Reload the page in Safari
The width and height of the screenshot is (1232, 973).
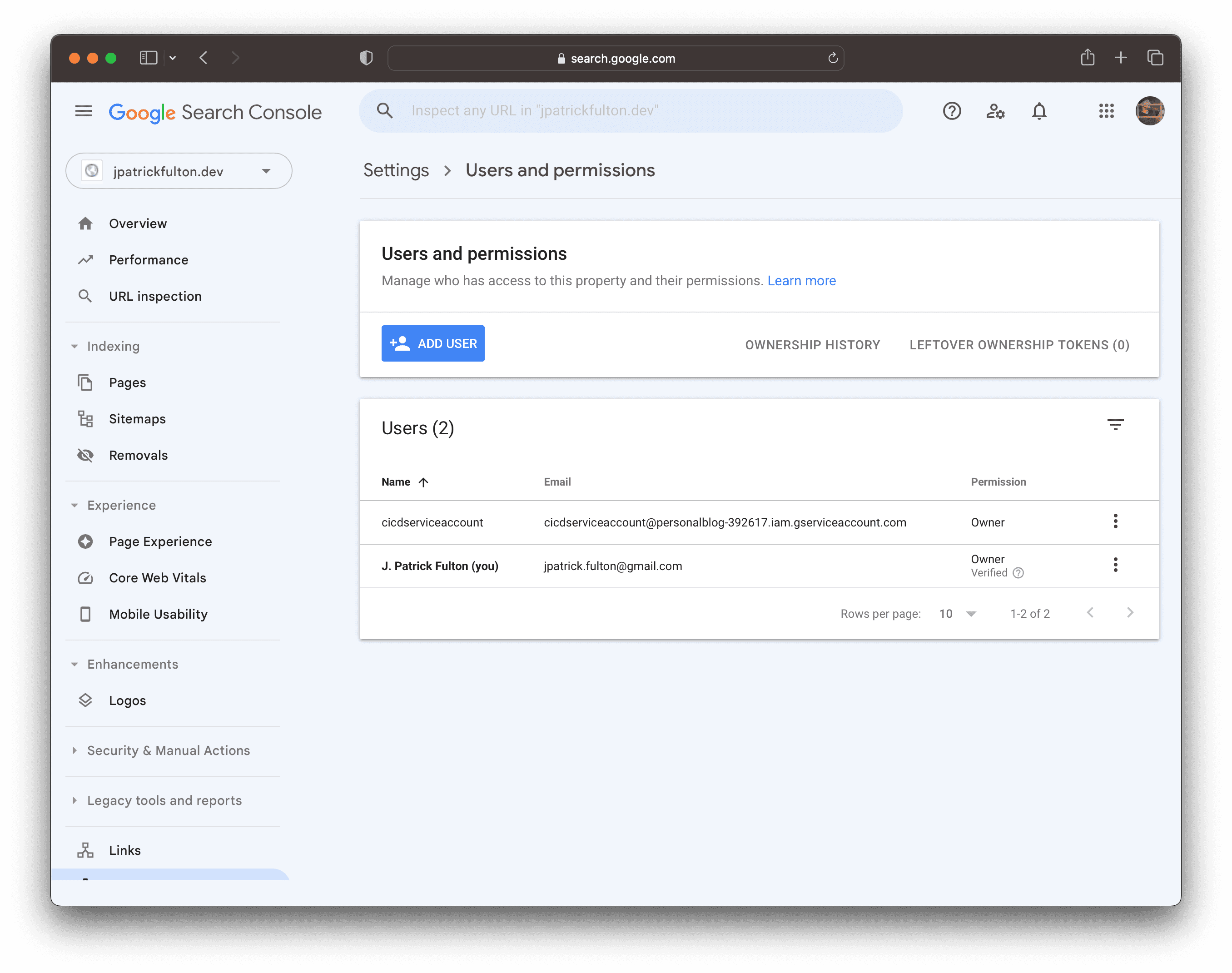pos(833,58)
